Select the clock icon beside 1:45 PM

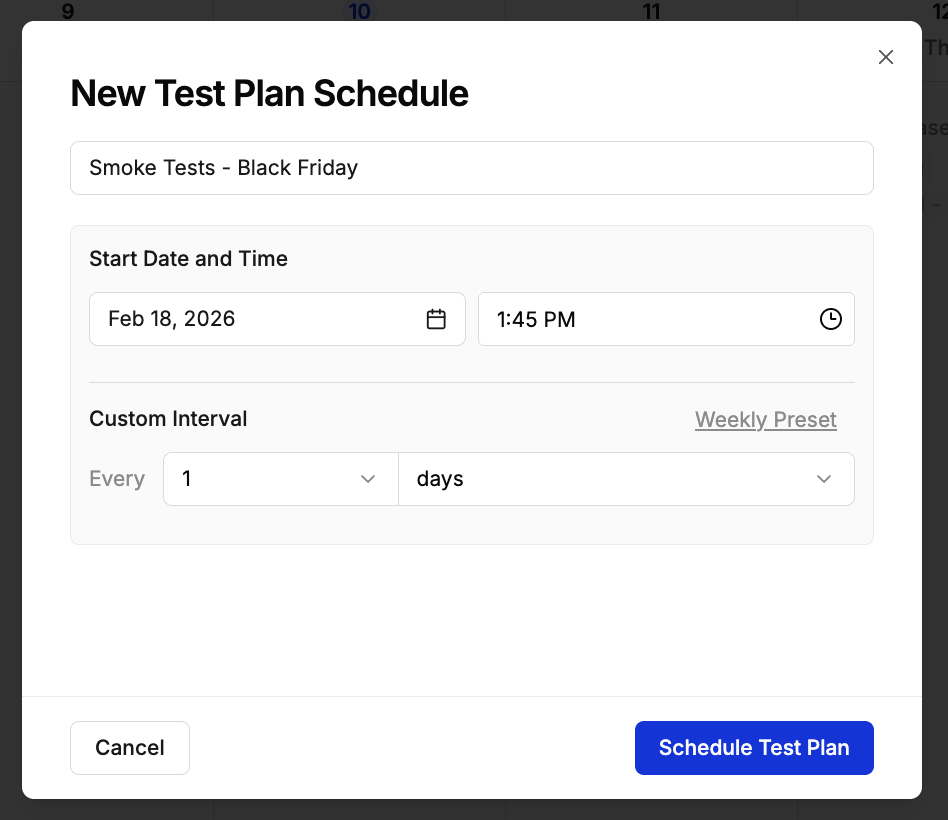[830, 319]
